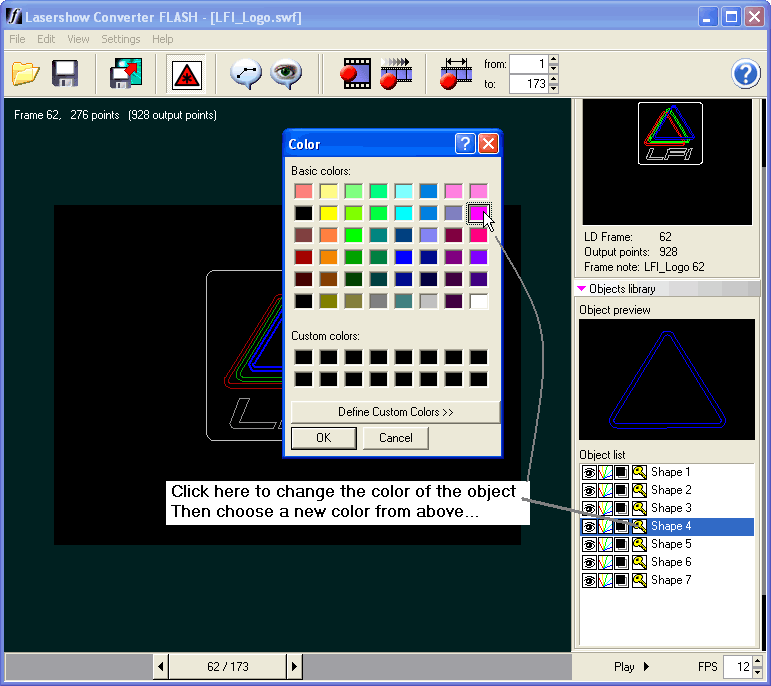Viewport: 771px width, 686px height.
Task: Toggle the laser warning triangle button
Action: pos(186,74)
